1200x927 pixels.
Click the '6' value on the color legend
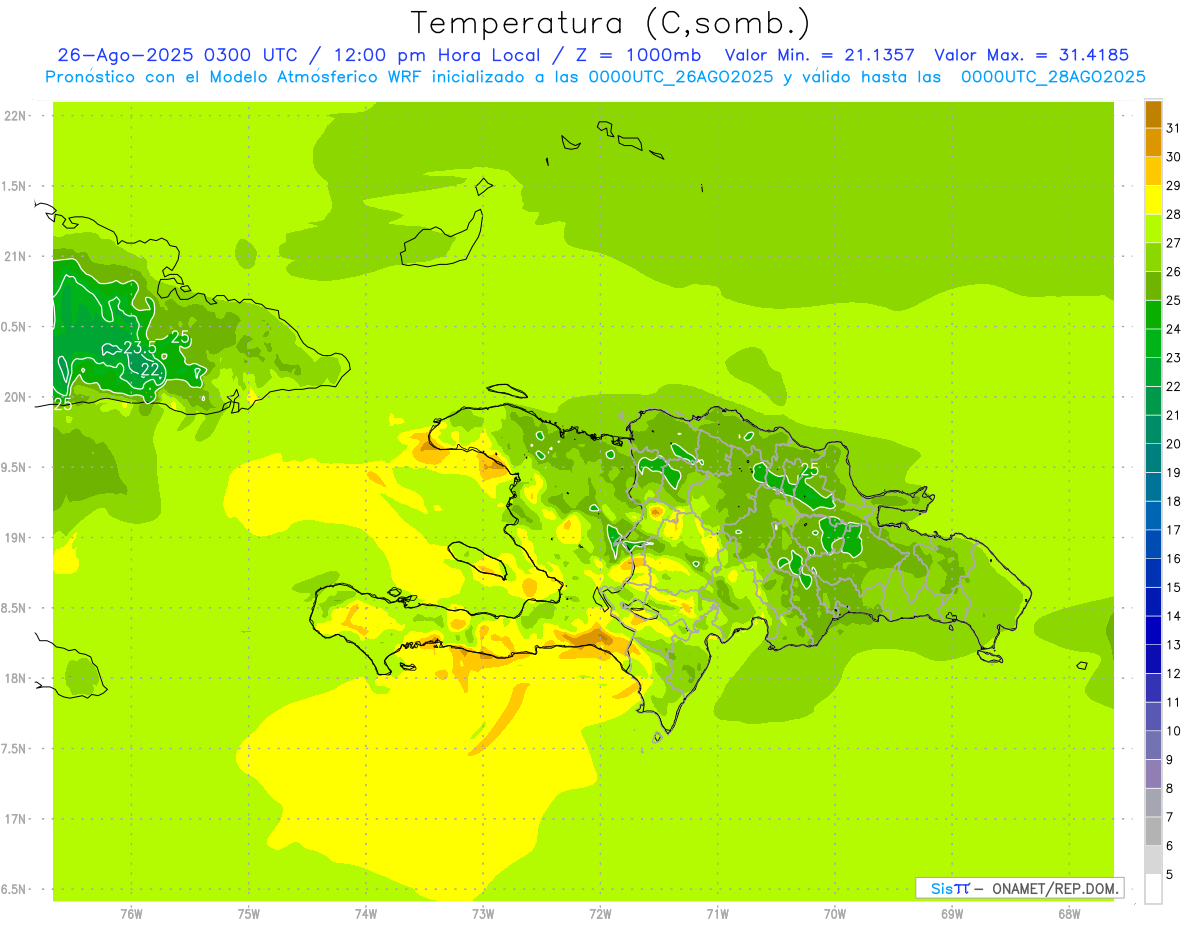tap(1170, 846)
